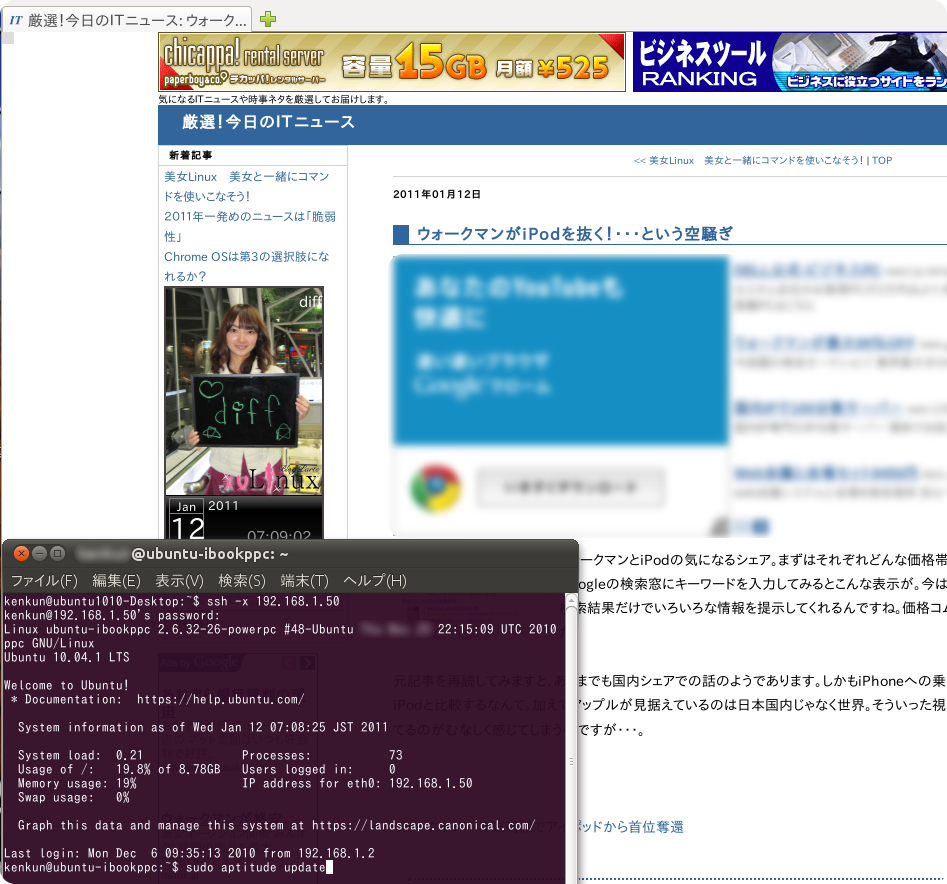Open a new browser tab with plus icon
947x884 pixels.
click(268, 19)
